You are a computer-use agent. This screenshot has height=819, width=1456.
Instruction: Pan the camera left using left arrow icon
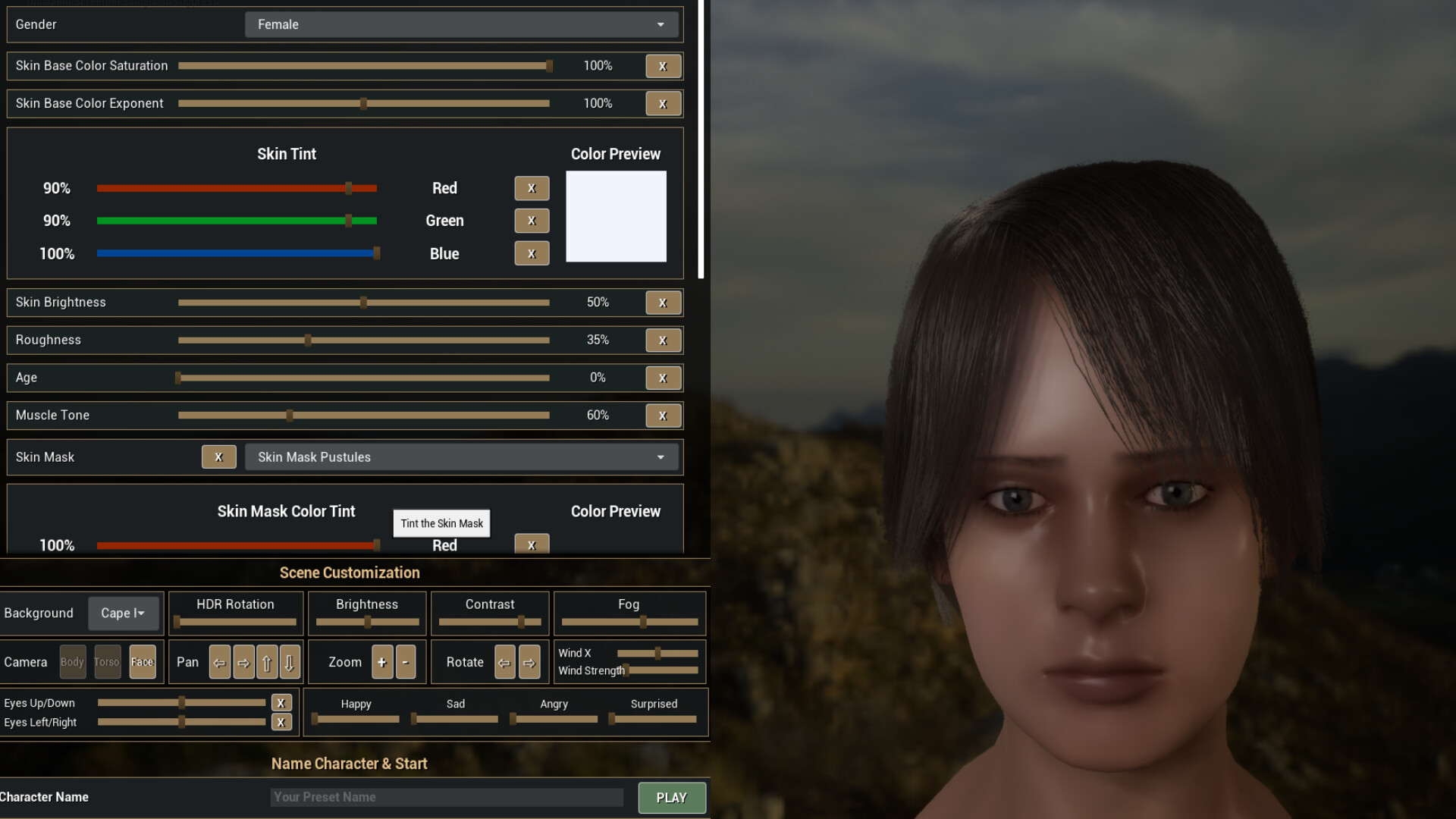click(220, 662)
